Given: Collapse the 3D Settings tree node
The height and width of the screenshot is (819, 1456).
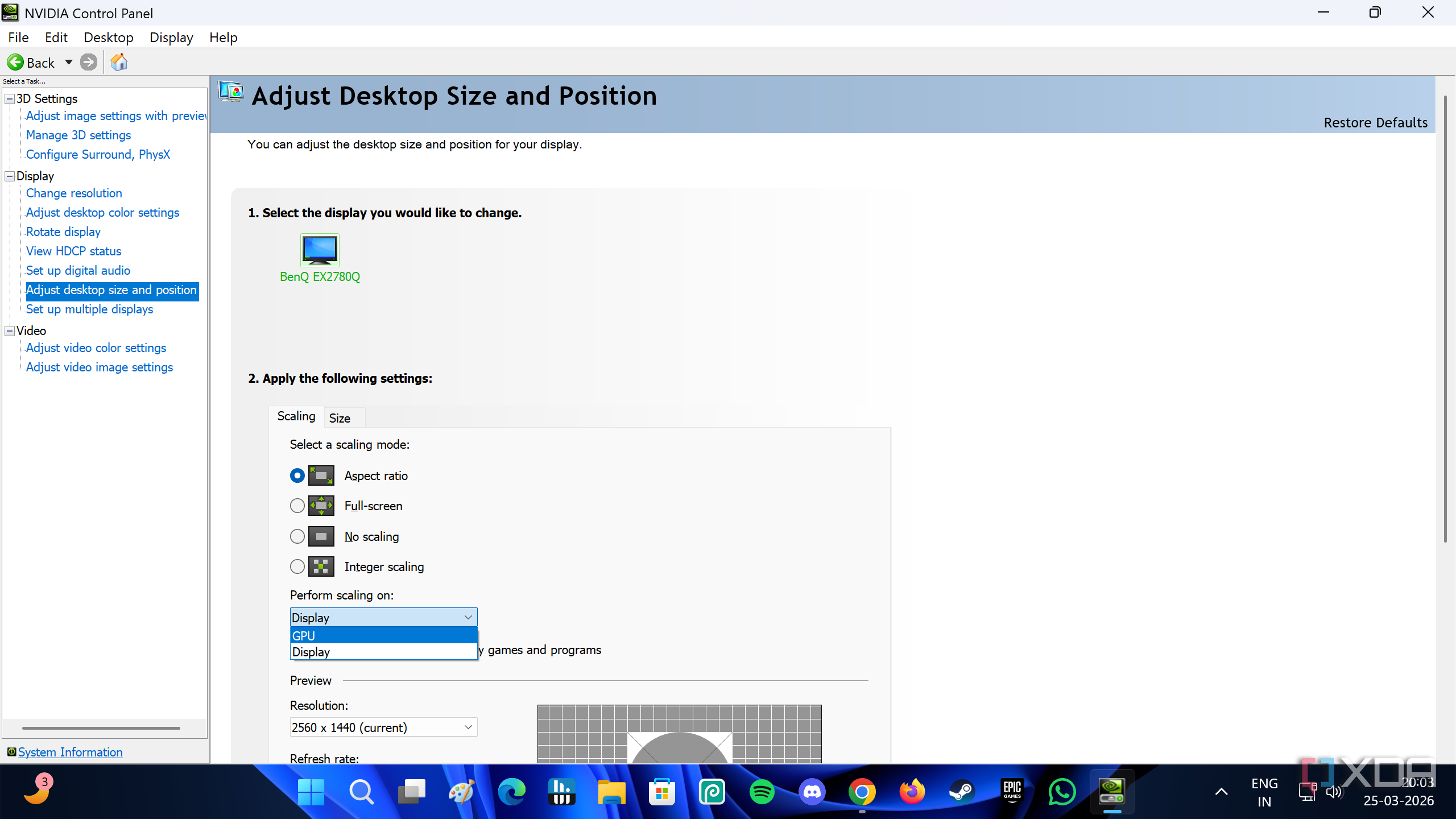Looking at the screenshot, I should (x=10, y=99).
